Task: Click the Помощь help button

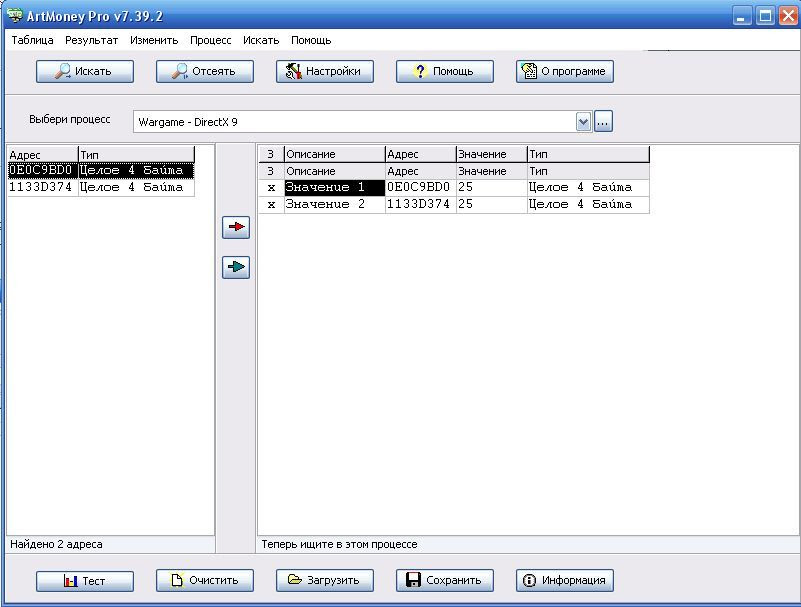Action: tap(445, 72)
